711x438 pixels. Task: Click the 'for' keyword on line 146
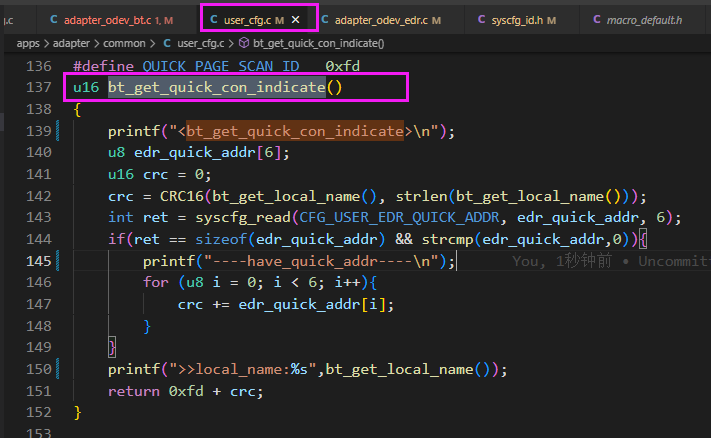(156, 282)
